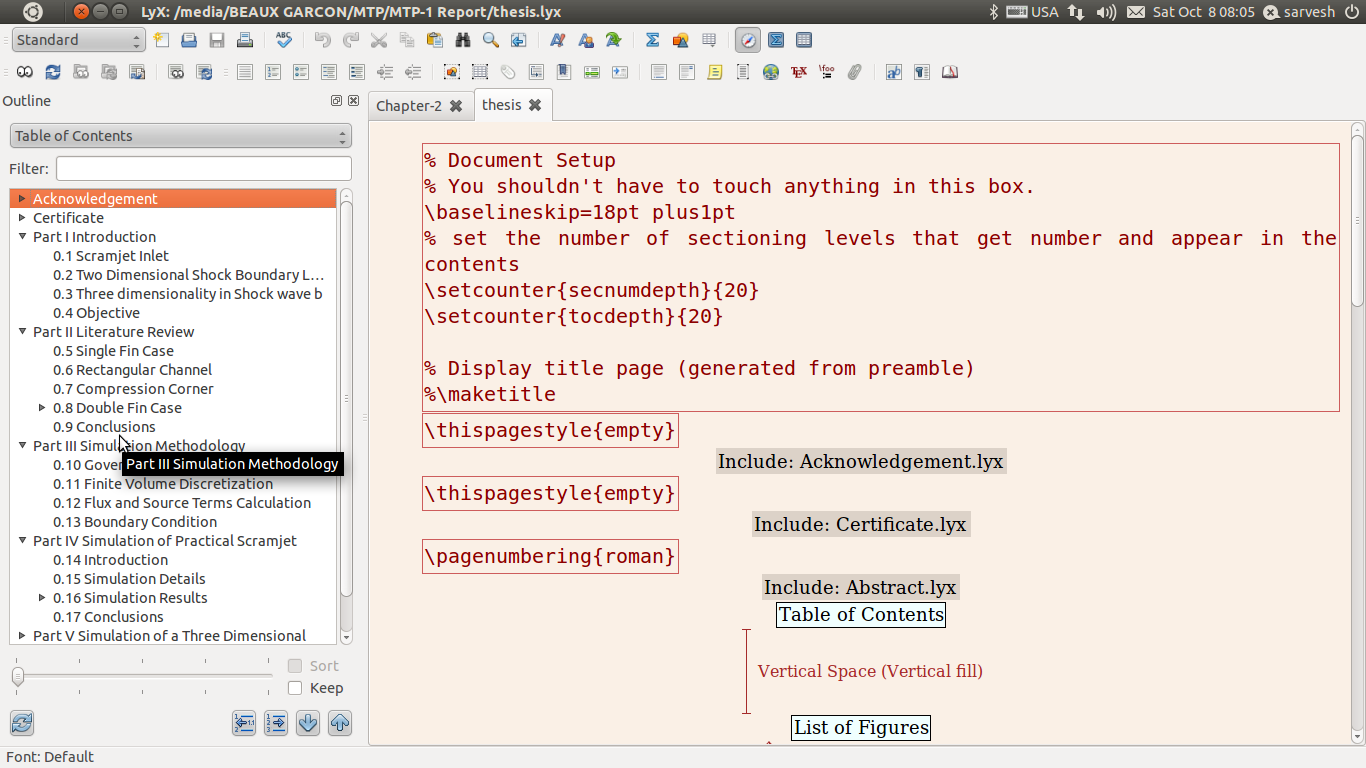Image resolution: width=1366 pixels, height=768 pixels.
Task: Expand the Certificate outline entry
Action: point(22,217)
